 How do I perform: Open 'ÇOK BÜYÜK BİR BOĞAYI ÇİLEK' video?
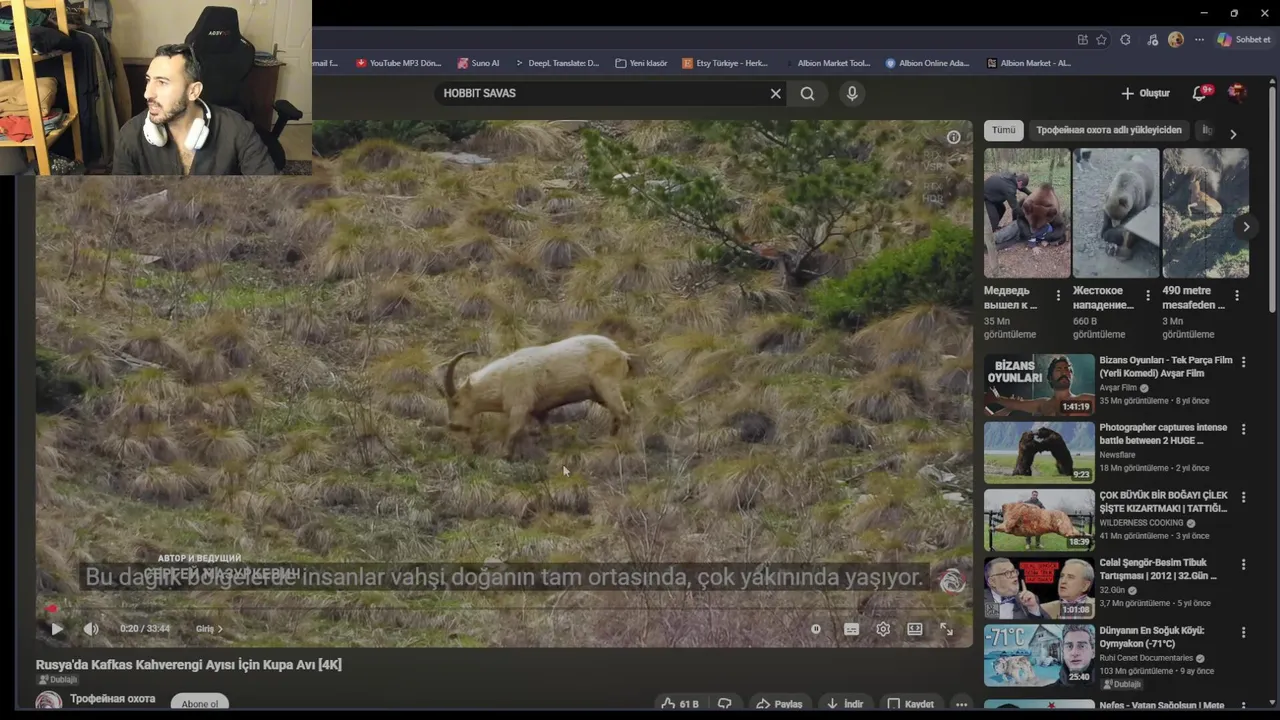1164,502
